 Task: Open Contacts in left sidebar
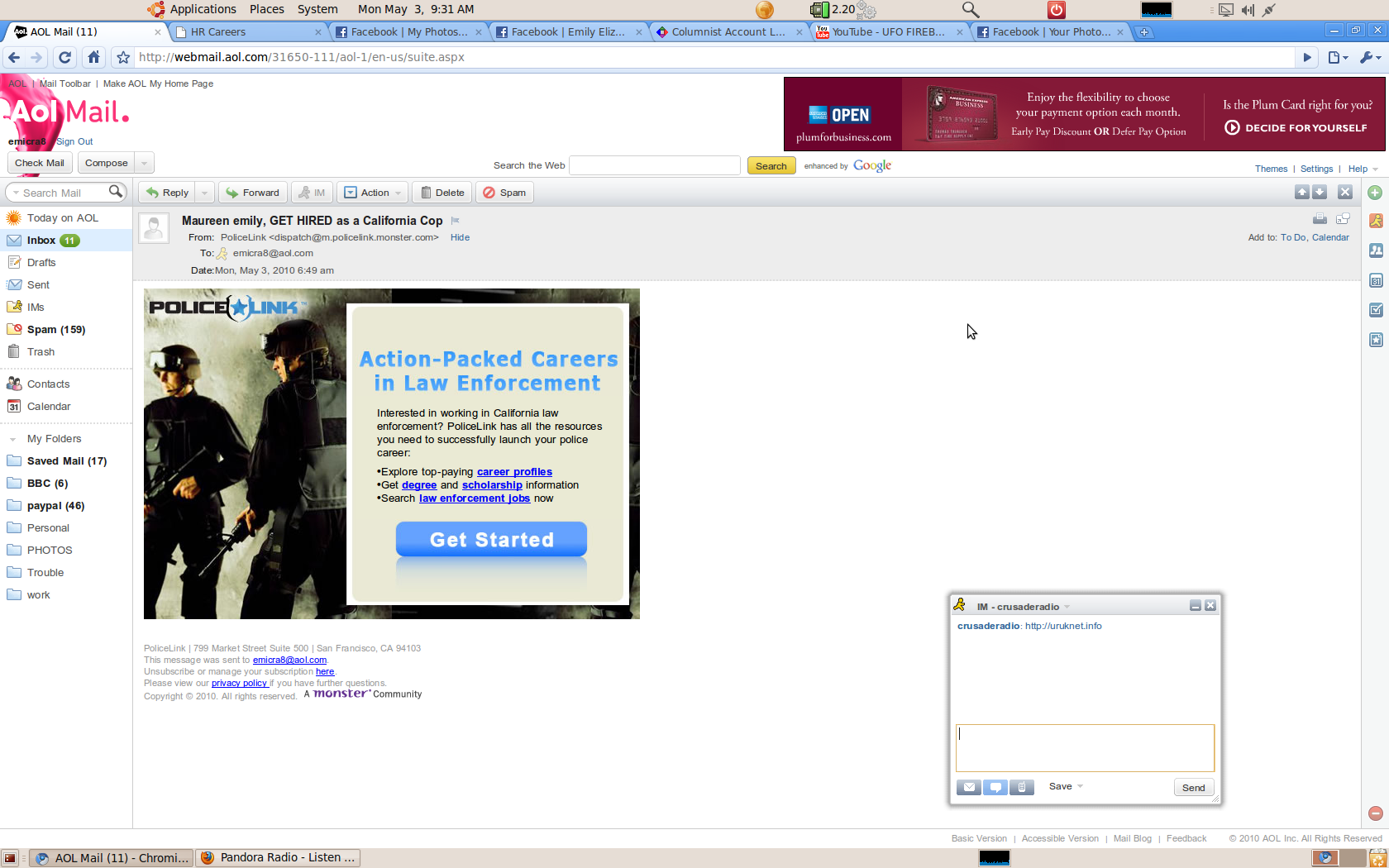click(x=48, y=384)
